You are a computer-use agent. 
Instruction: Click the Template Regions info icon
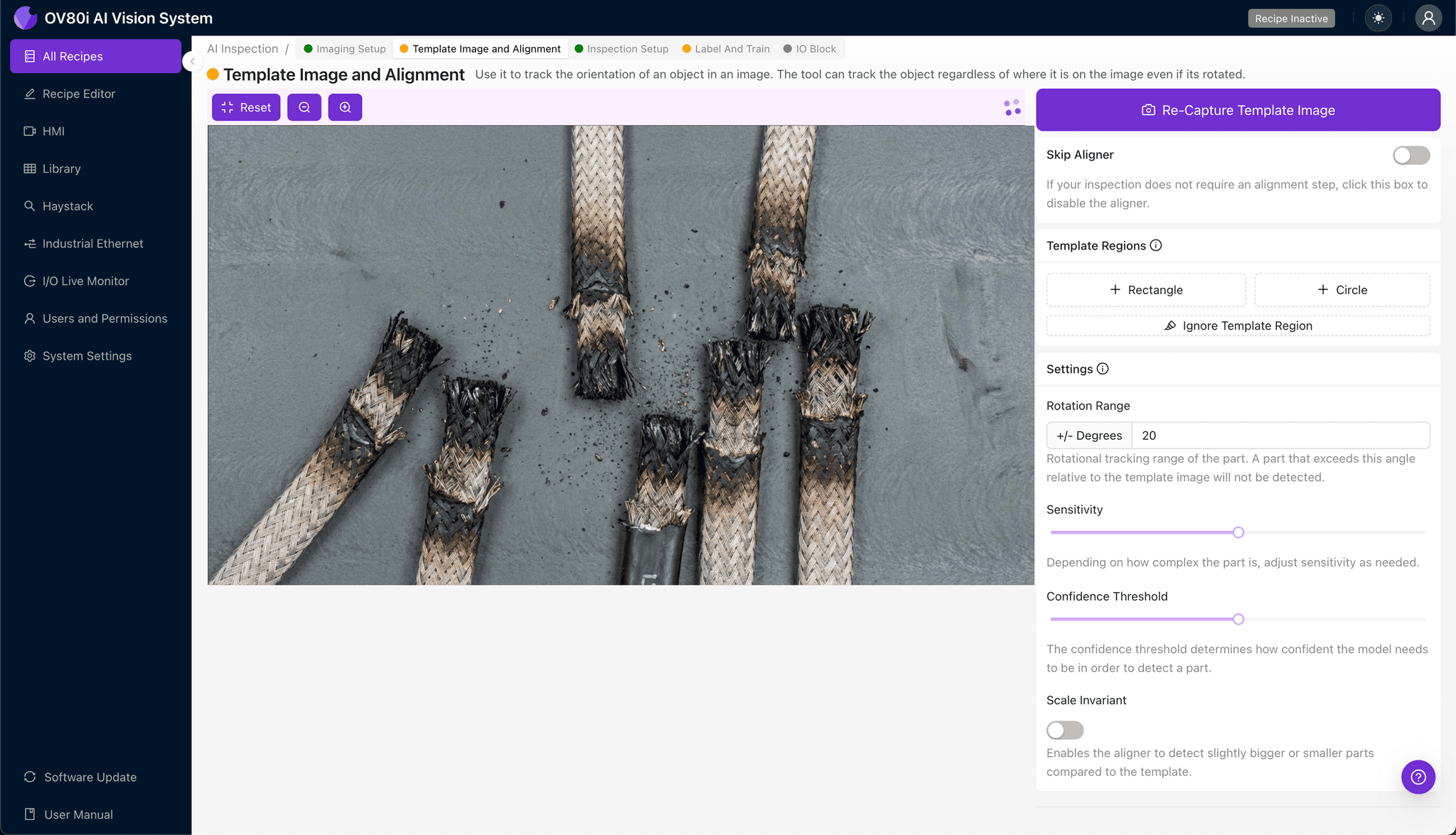[x=1156, y=245]
